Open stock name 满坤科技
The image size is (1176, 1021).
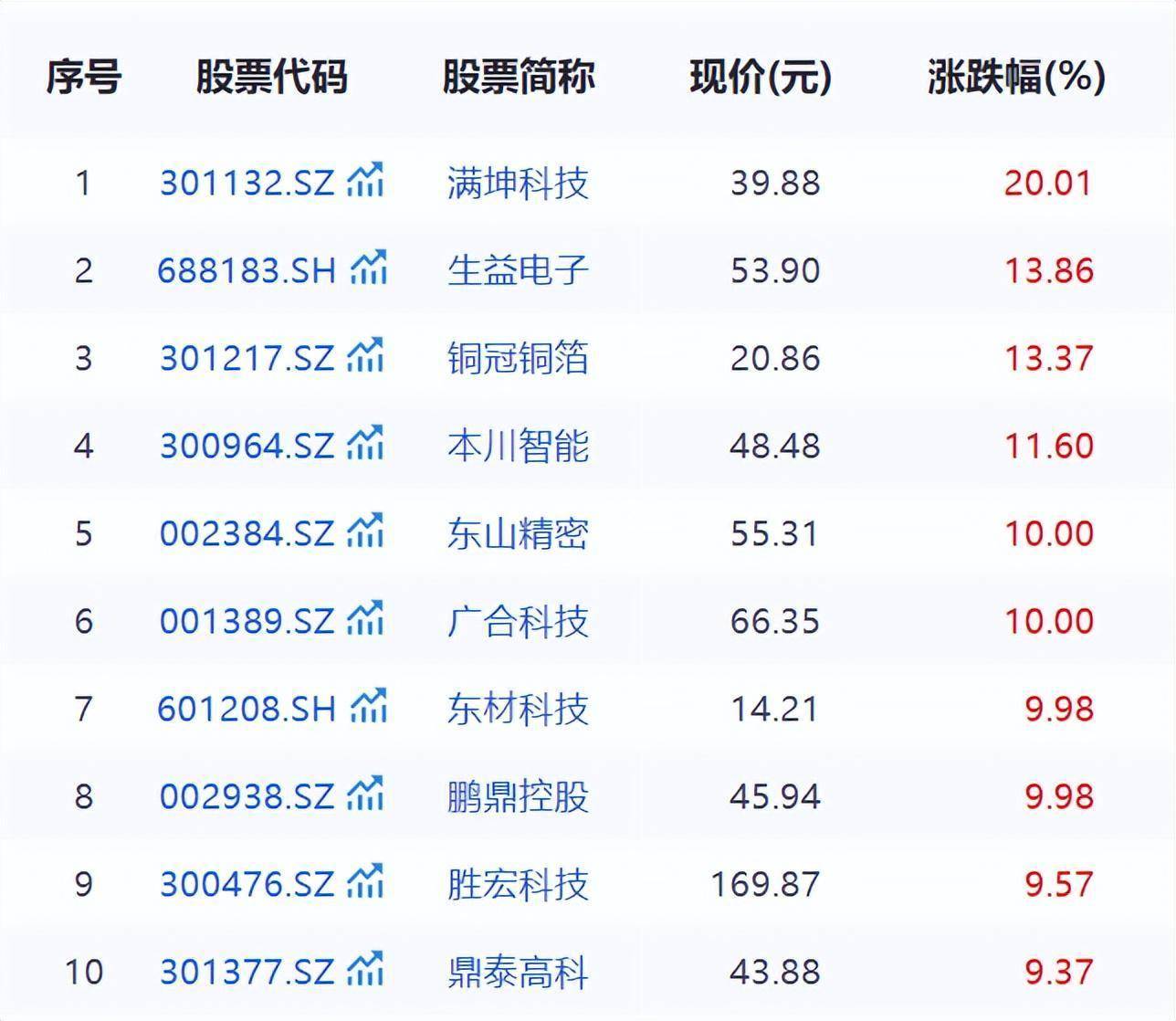518,184
